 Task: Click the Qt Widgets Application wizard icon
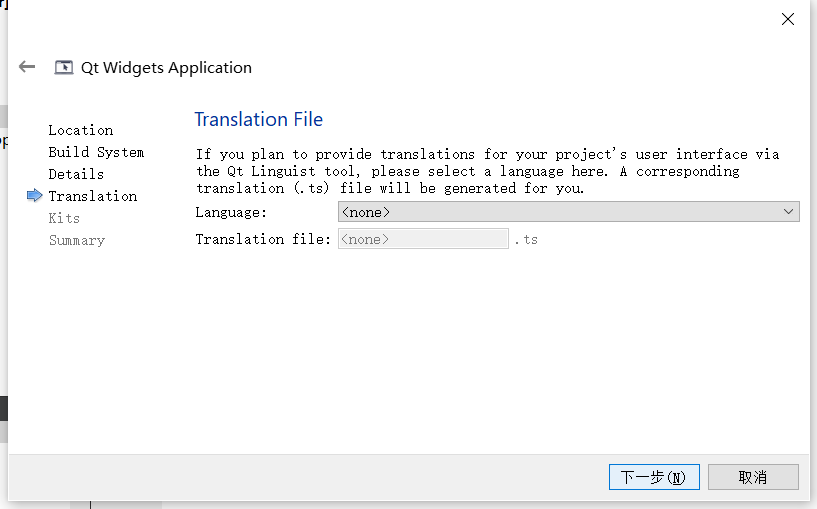pos(64,67)
